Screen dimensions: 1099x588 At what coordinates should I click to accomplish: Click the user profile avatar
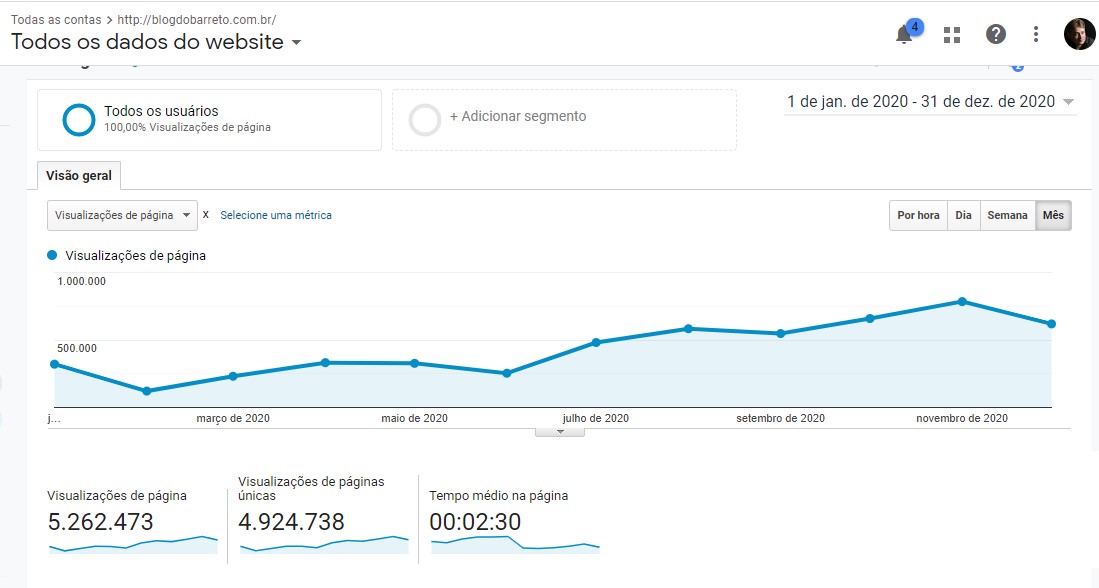coord(1079,34)
